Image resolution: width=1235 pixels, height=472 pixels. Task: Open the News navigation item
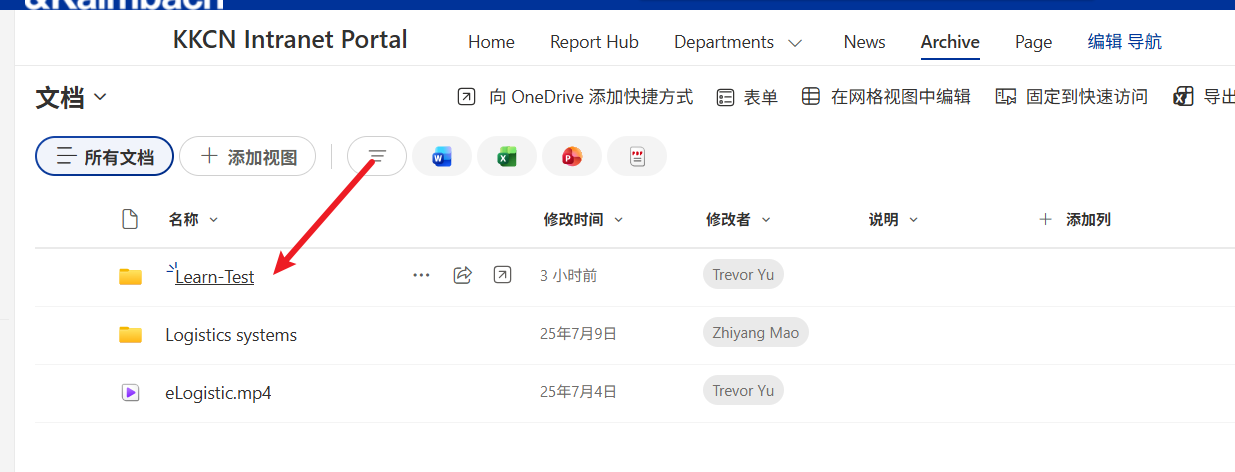pyautogui.click(x=864, y=42)
